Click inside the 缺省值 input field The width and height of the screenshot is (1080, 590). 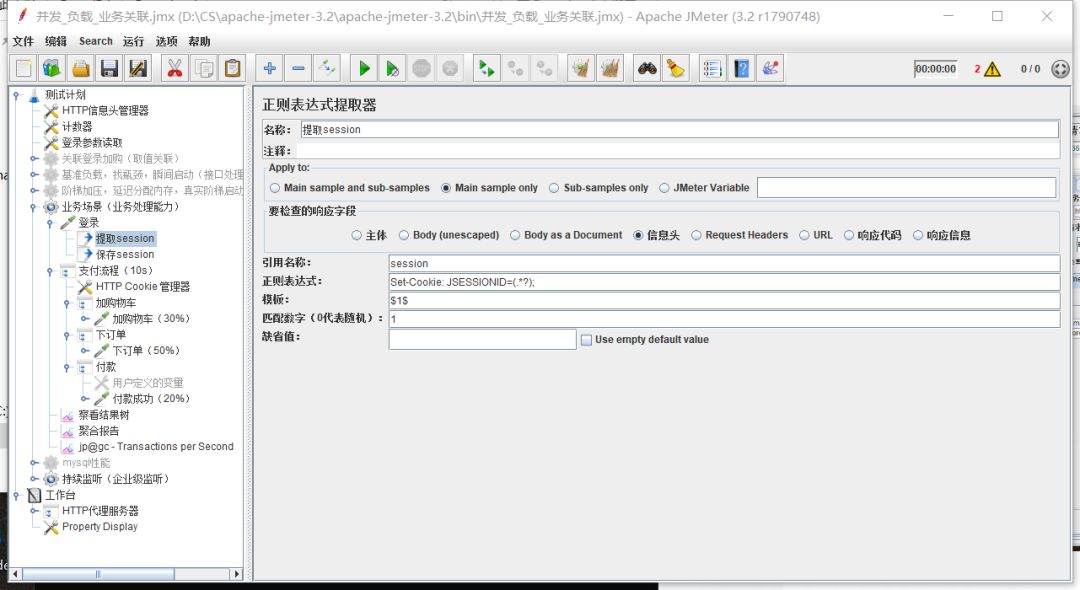(480, 339)
